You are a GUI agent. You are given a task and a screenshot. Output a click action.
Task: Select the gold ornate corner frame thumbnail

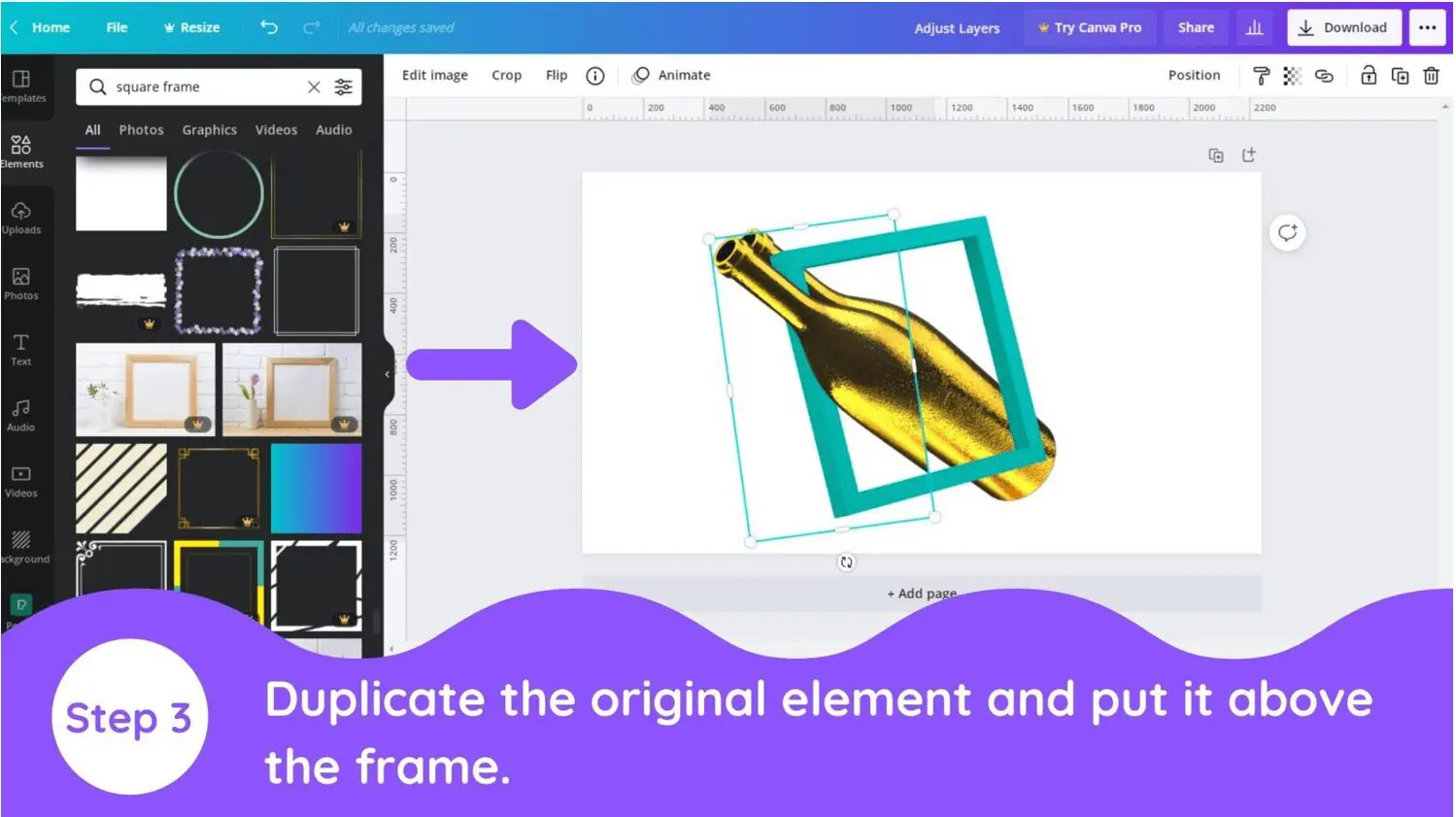click(x=219, y=489)
